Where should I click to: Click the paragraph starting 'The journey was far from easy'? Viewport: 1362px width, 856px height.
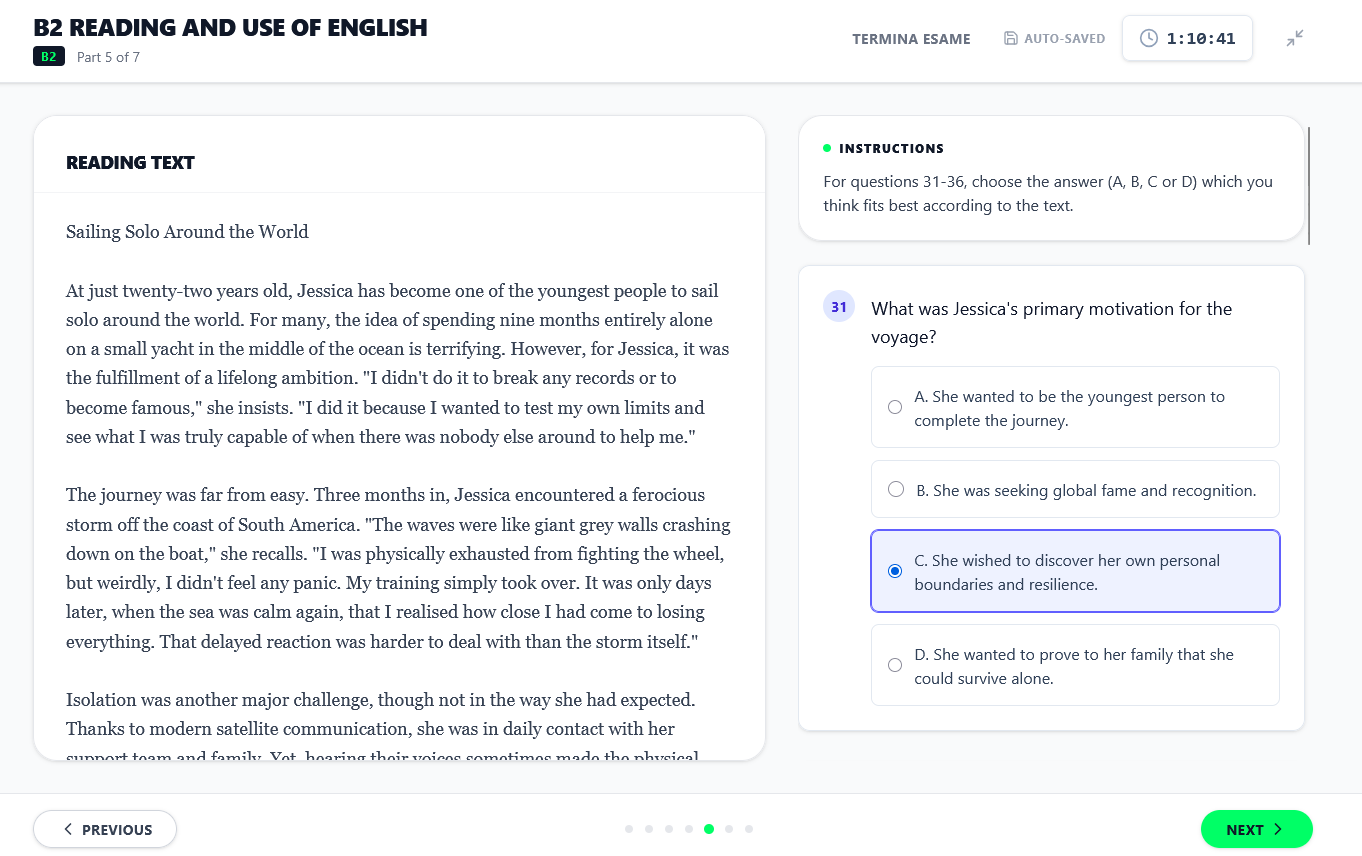pyautogui.click(x=399, y=568)
